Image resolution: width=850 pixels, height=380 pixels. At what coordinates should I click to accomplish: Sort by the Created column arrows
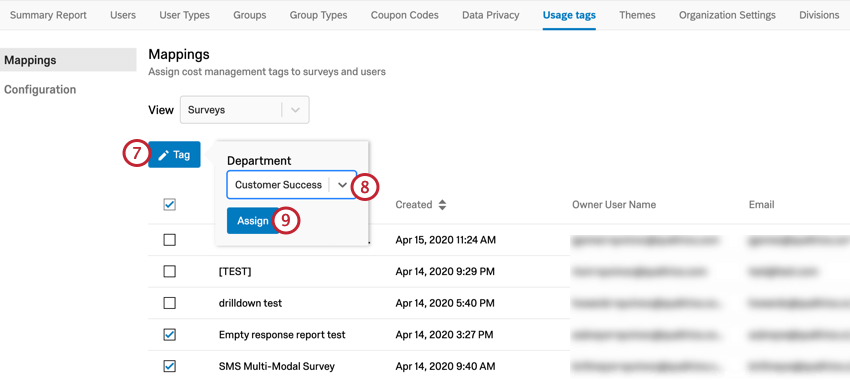point(442,205)
